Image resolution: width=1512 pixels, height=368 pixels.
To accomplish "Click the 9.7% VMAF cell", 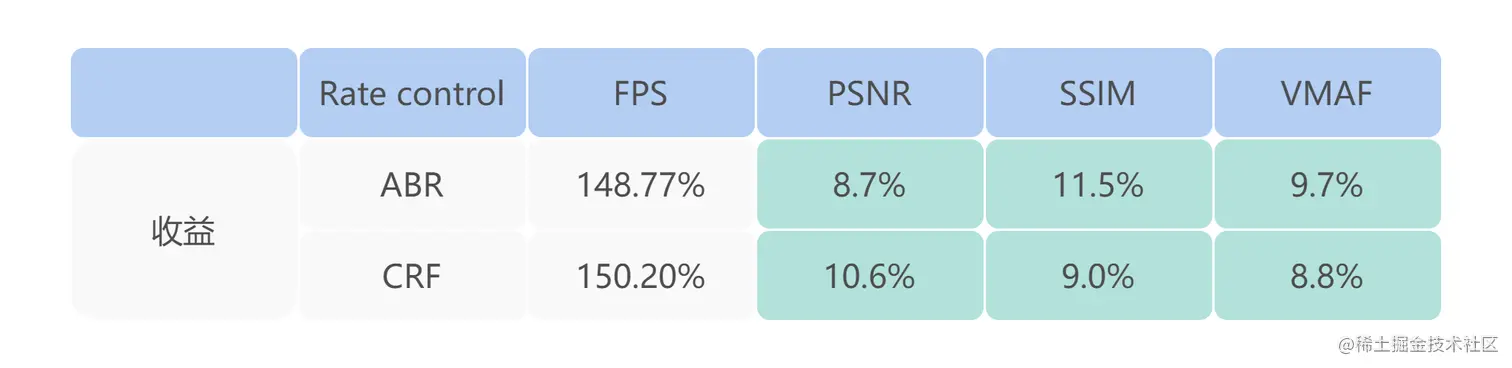I will 1327,184.
